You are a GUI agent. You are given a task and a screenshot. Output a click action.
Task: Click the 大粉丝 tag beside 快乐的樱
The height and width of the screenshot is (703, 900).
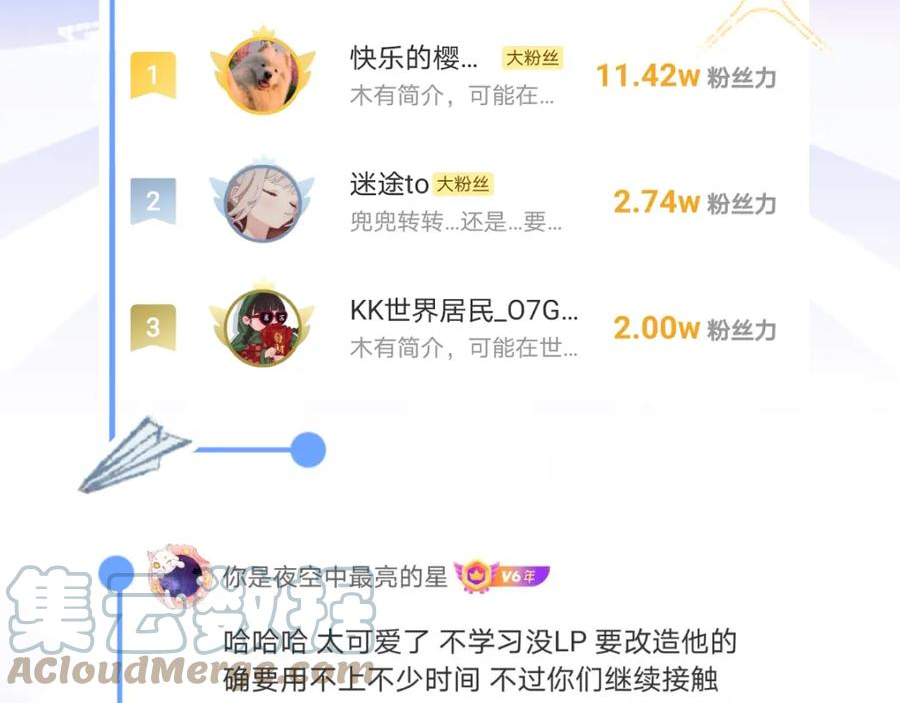pos(532,57)
